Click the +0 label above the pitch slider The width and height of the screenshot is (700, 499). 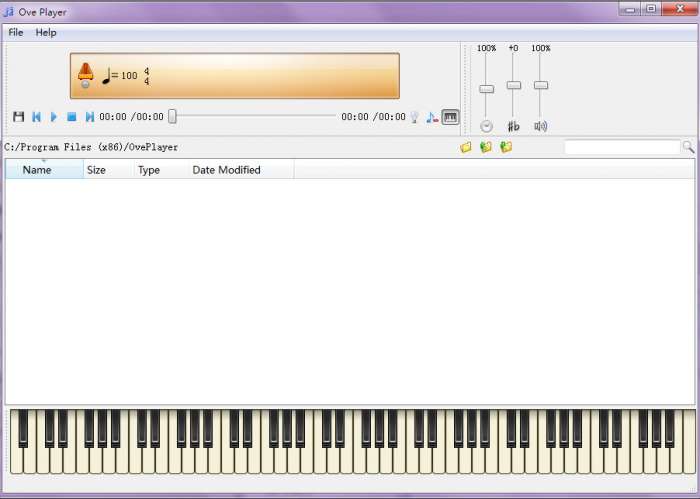pyautogui.click(x=513, y=48)
